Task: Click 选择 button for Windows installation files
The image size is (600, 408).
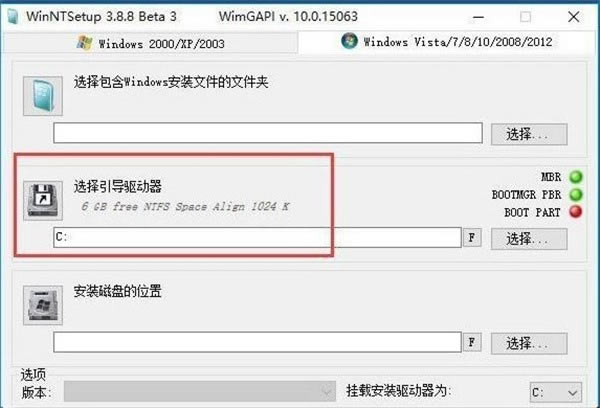Action: point(529,134)
